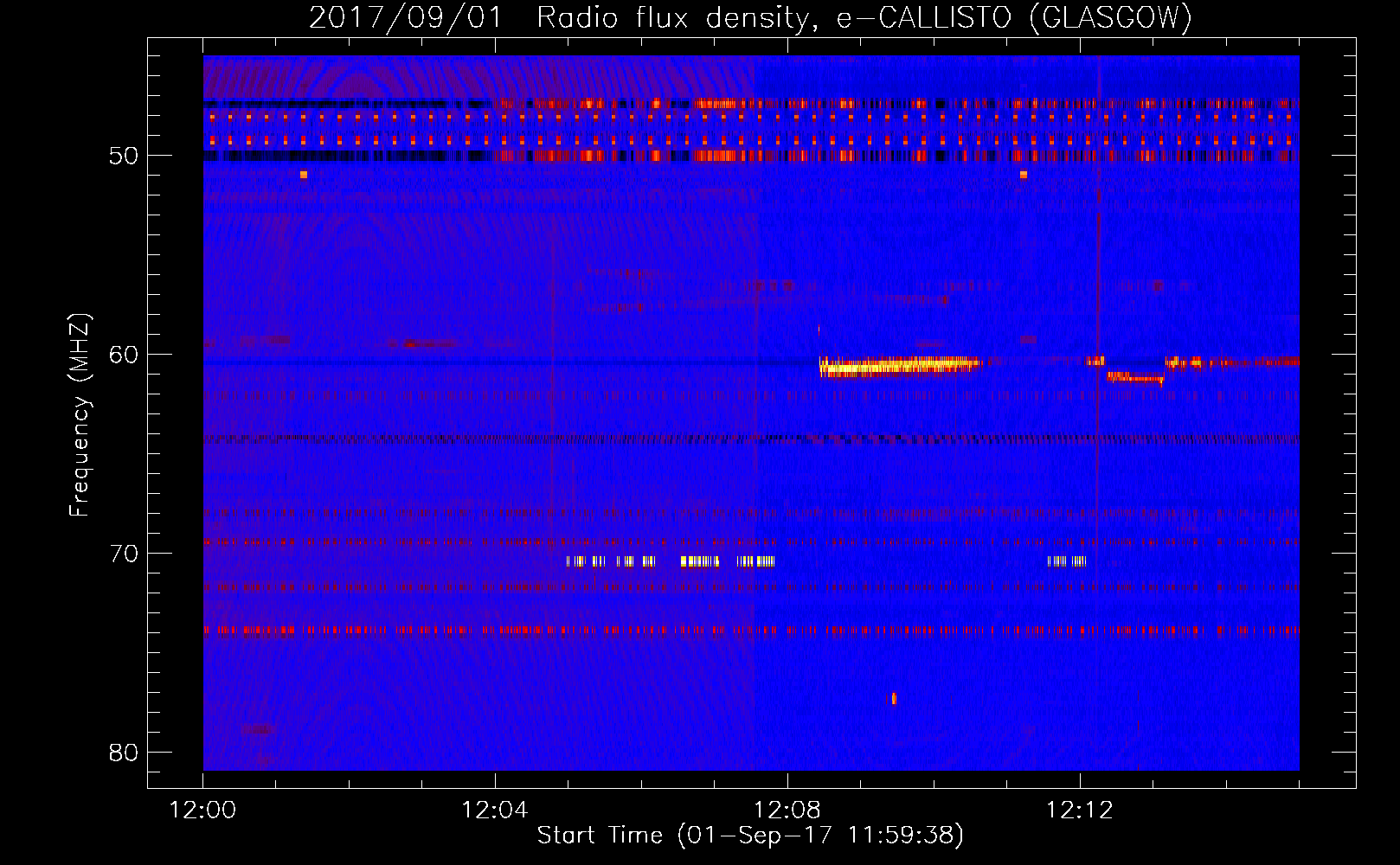Select the '12:04' time axis label
1400x865 pixels.
pyautogui.click(x=495, y=811)
